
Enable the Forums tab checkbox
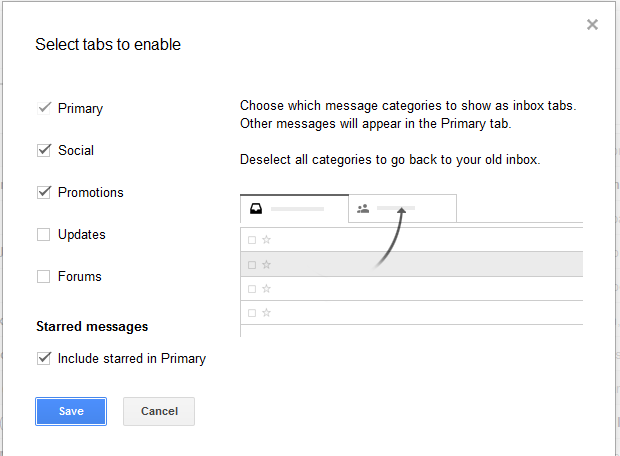(x=44, y=276)
